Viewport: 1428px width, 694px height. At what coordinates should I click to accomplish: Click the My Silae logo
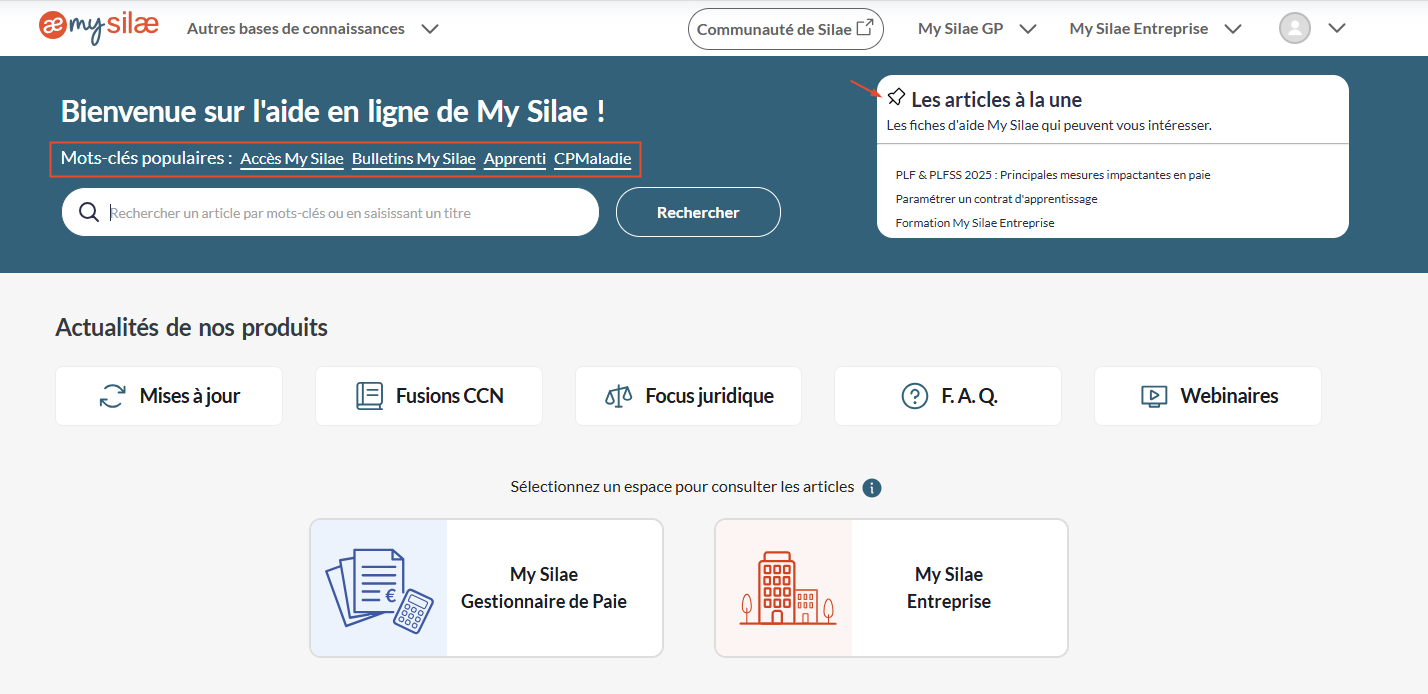pyautogui.click(x=98, y=28)
